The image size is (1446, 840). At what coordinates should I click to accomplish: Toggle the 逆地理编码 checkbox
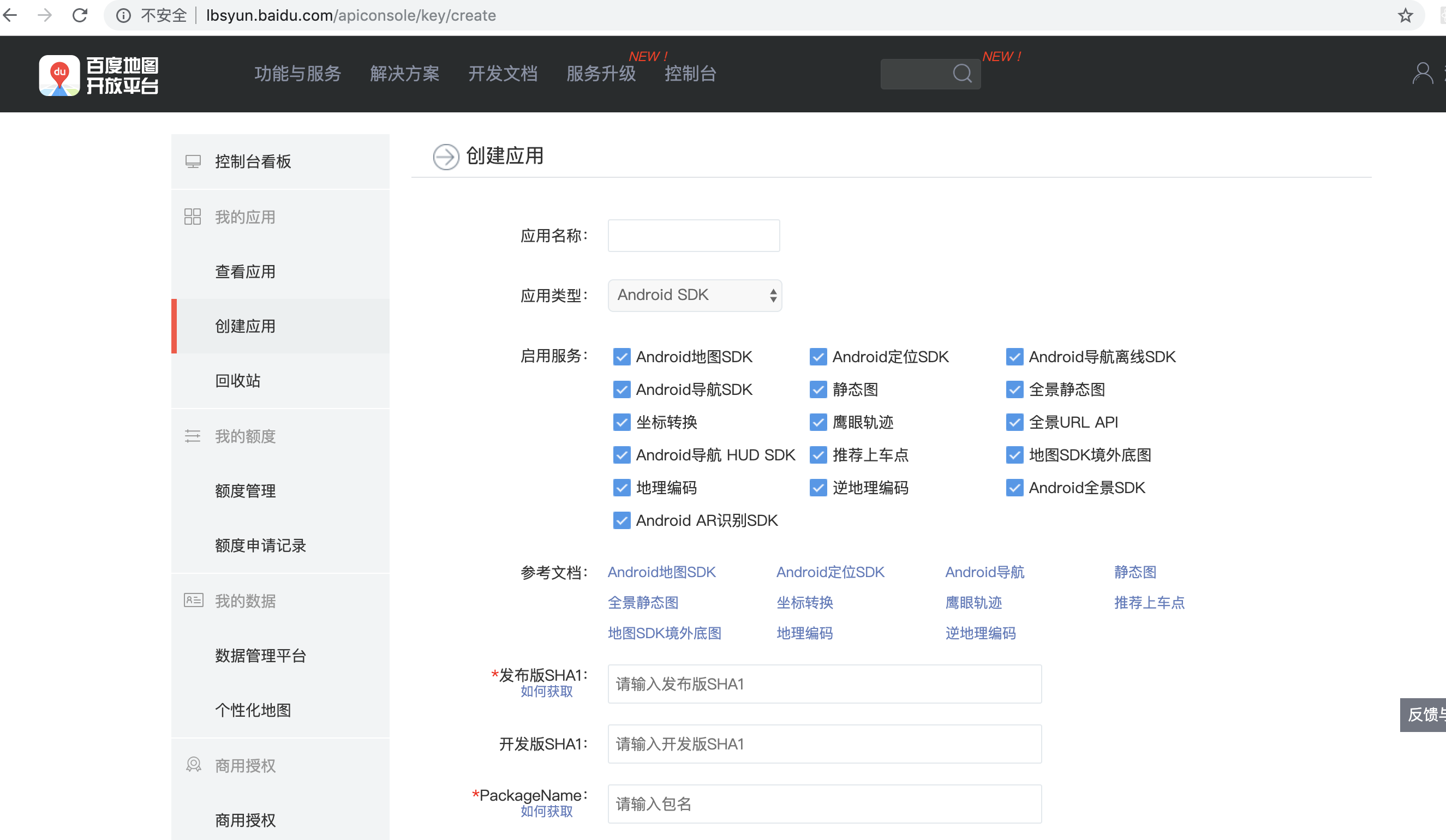tap(818, 487)
